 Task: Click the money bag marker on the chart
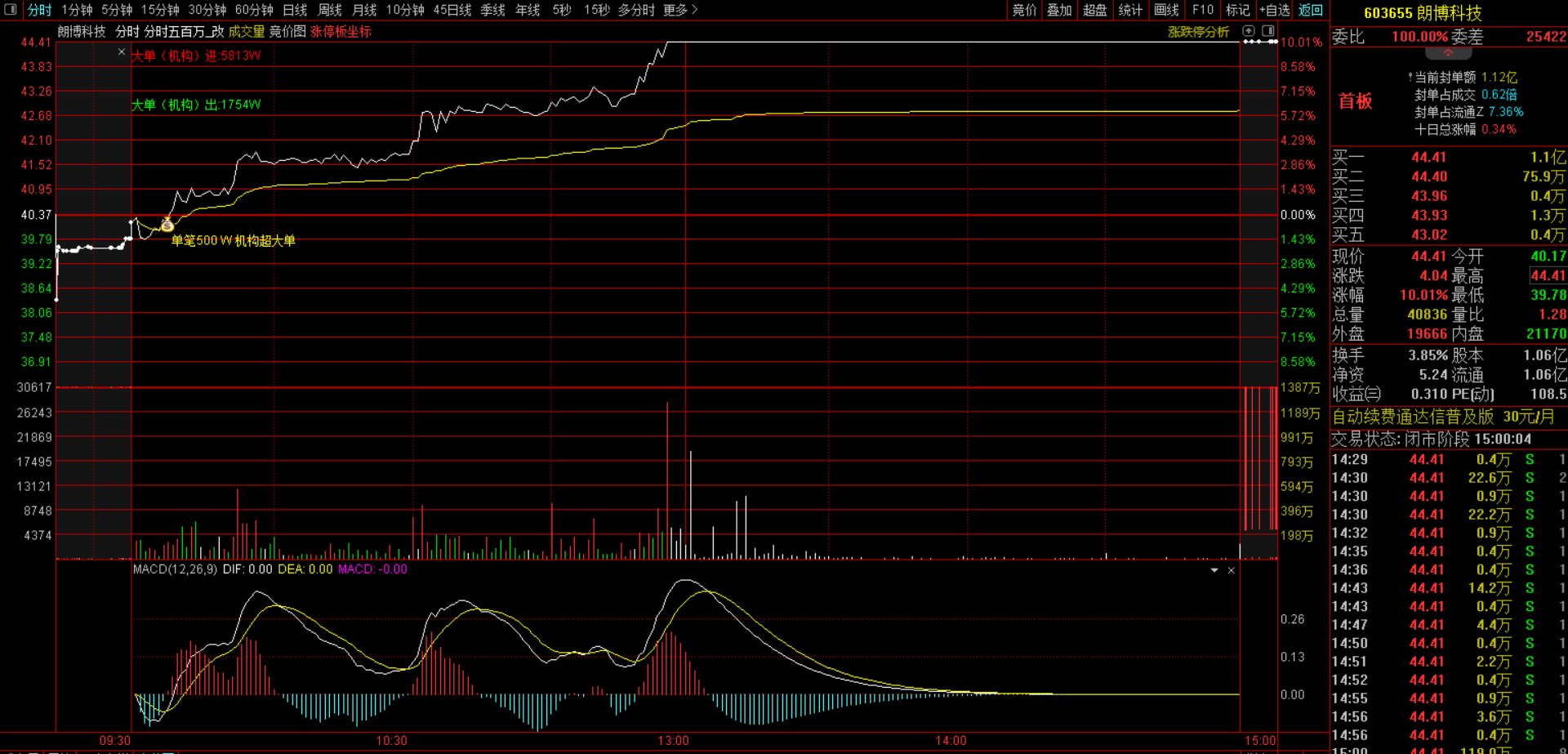point(167,224)
